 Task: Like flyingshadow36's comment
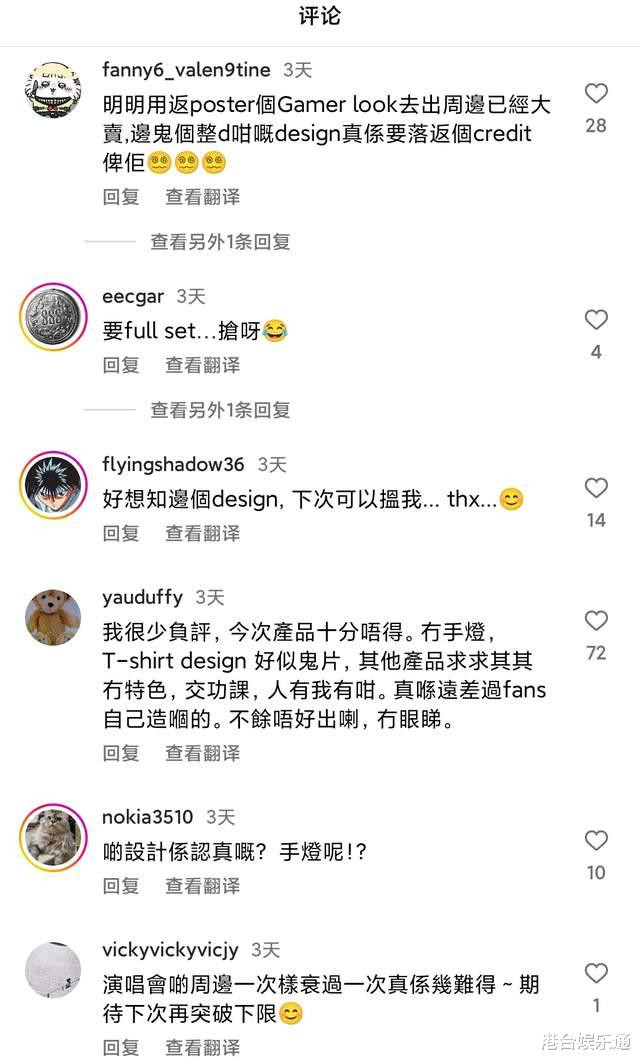click(596, 487)
